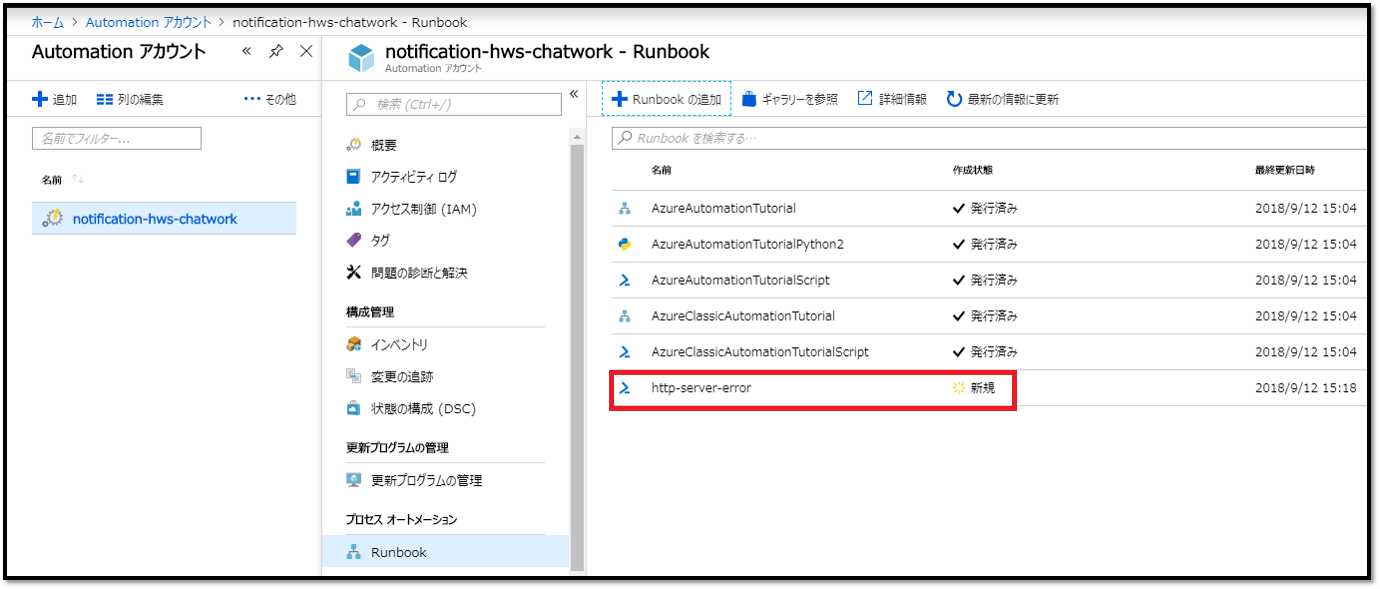Click the IAM people icon
The width and height of the screenshot is (1380, 589).
click(353, 209)
